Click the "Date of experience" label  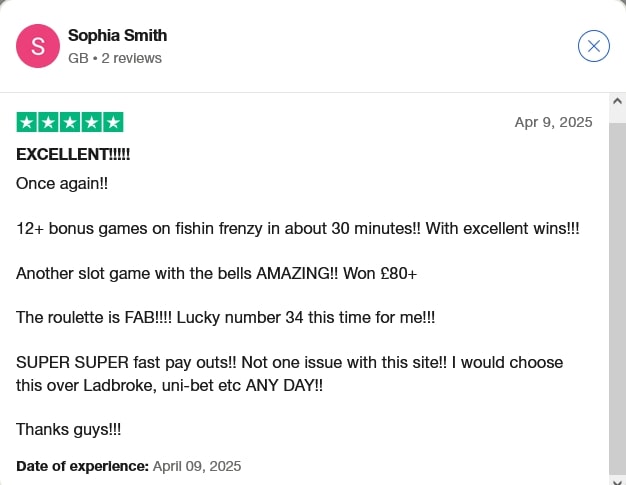82,466
